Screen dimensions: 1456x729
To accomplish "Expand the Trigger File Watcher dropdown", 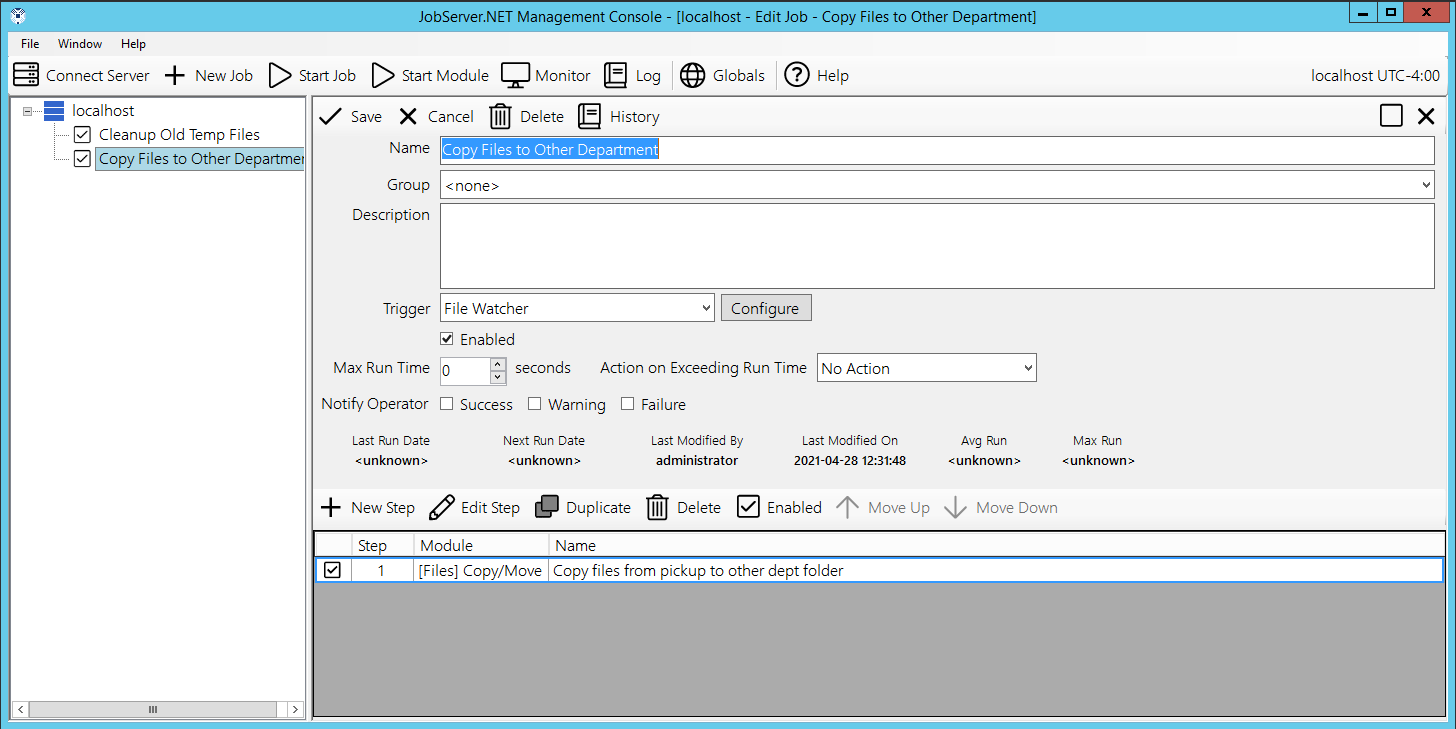I will [x=577, y=308].
